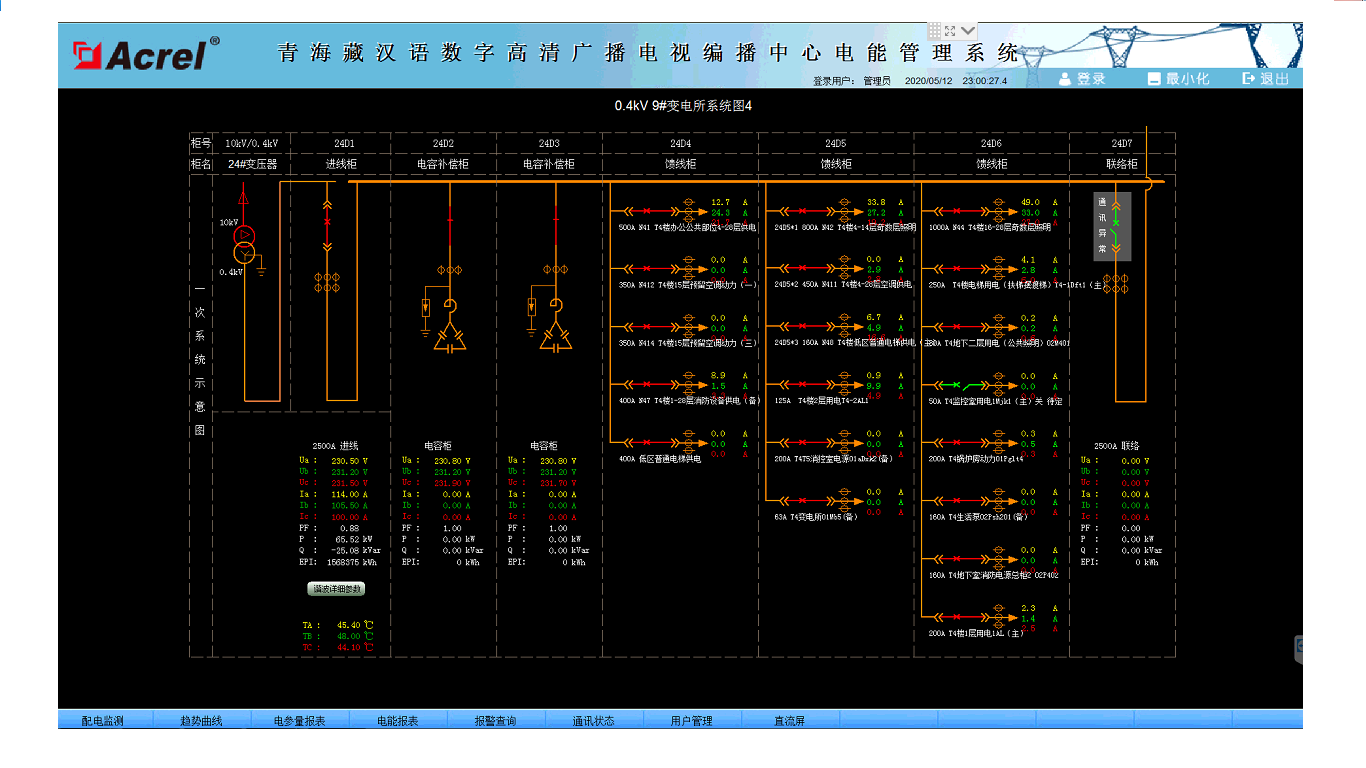
Task: Click breaker of 30A T4地下二层用电 feeder
Action: tap(957, 327)
